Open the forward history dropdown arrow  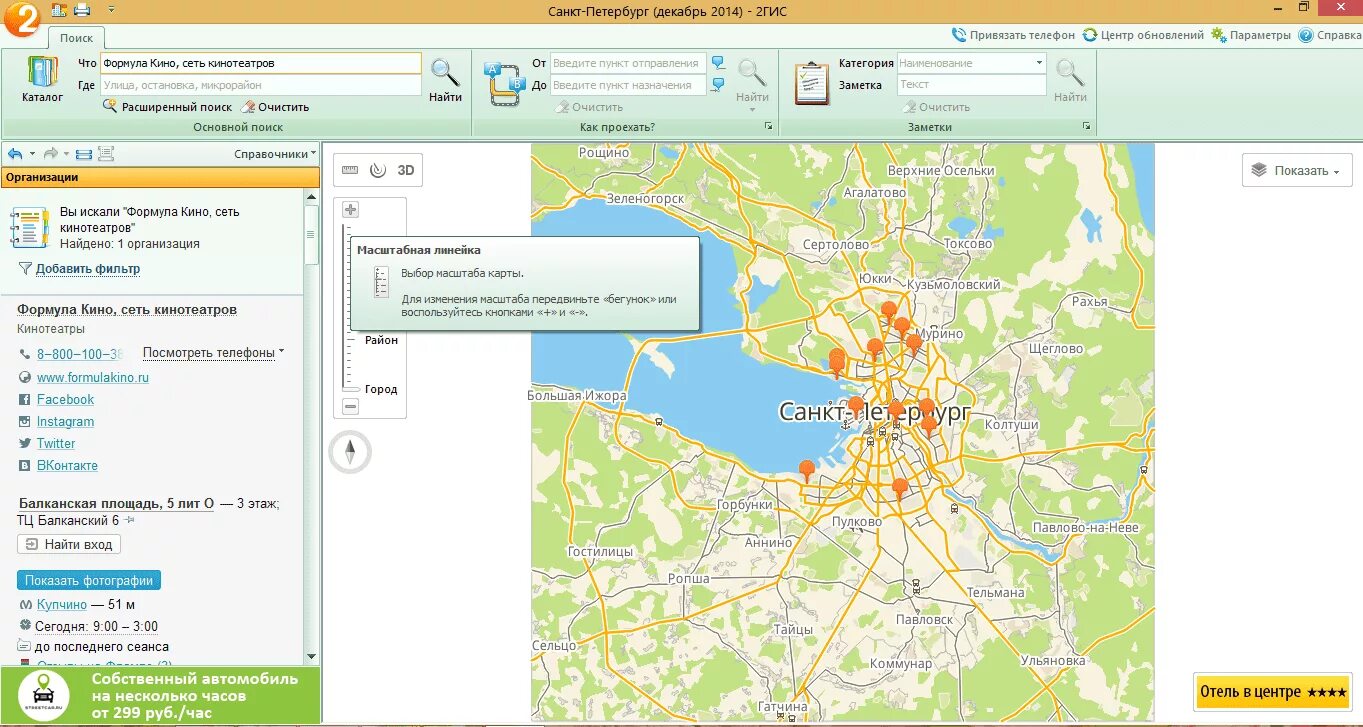66,154
